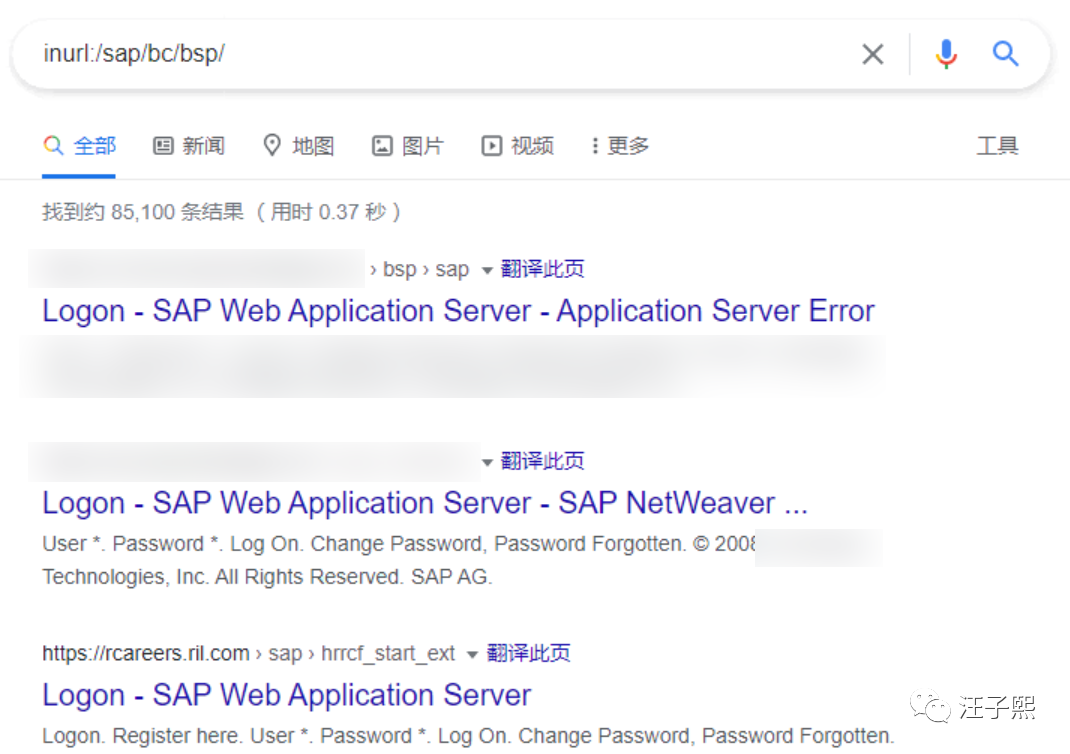Switch to the 新闻 tab
Screen dimensions: 1070x754
(189, 145)
